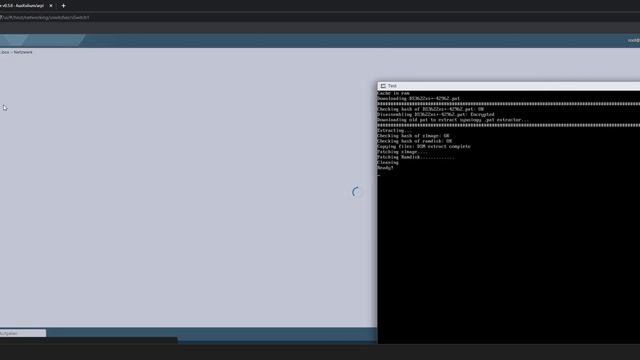
Task: Open the Netzwerk breadcrumb link
Action: click(23, 52)
